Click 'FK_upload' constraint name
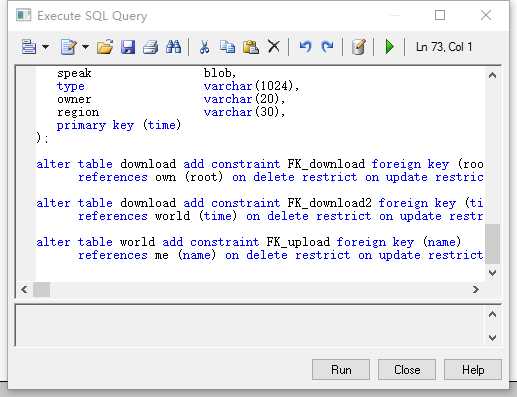Screen dimensions: 517x397 coord(298,242)
